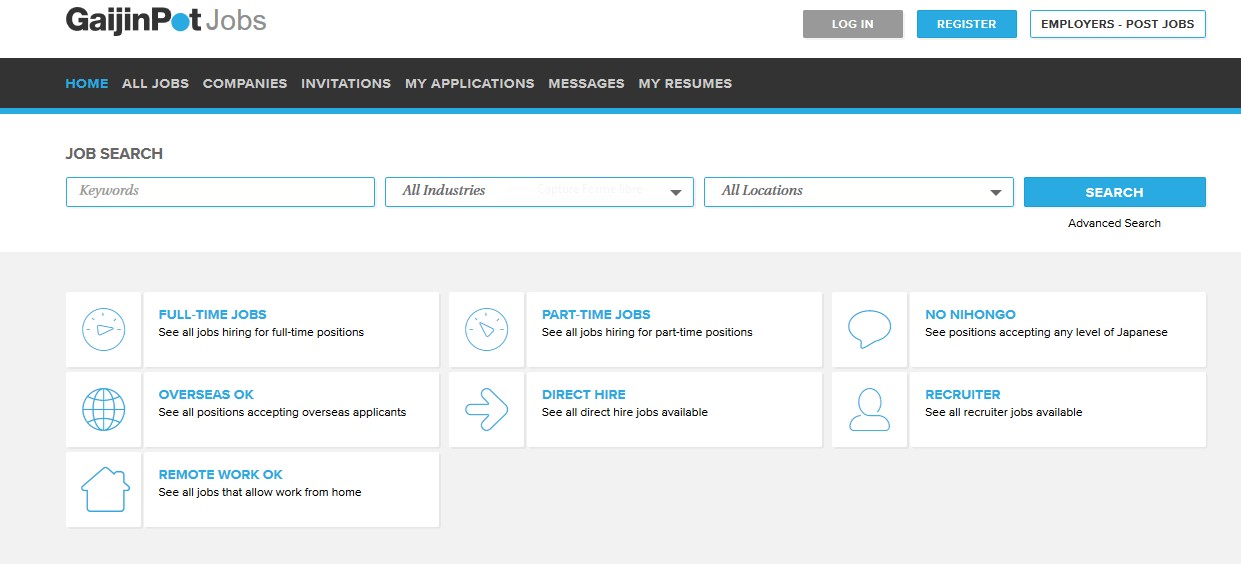The width and height of the screenshot is (1241, 564).
Task: Click 'See all direct hire jobs available'
Action: click(x=625, y=412)
